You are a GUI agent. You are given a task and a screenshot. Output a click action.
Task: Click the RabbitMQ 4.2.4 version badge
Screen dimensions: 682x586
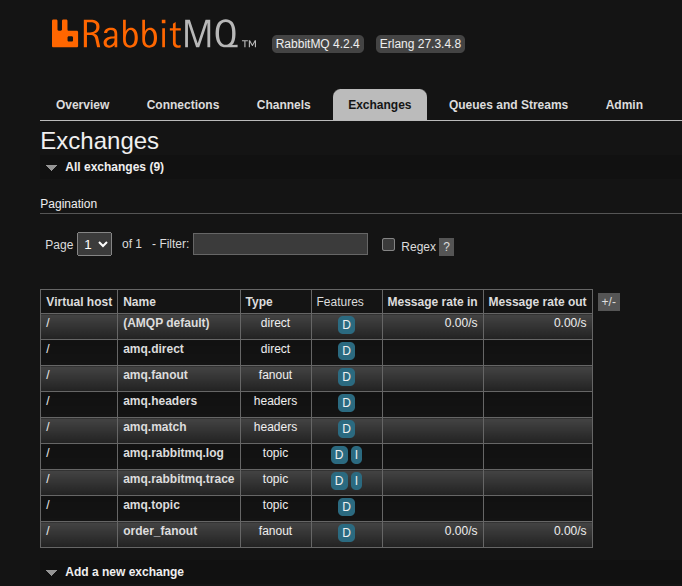click(x=318, y=44)
